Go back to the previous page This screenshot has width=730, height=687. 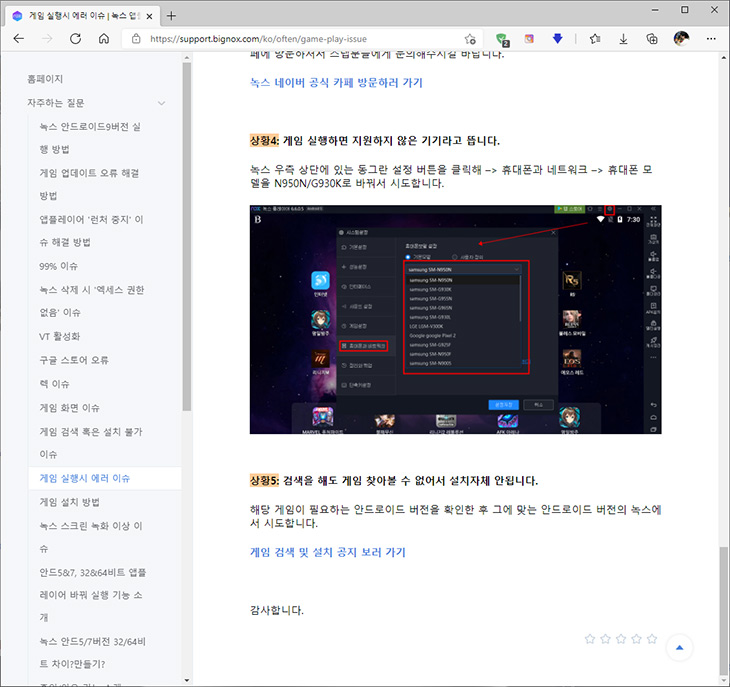(x=19, y=39)
